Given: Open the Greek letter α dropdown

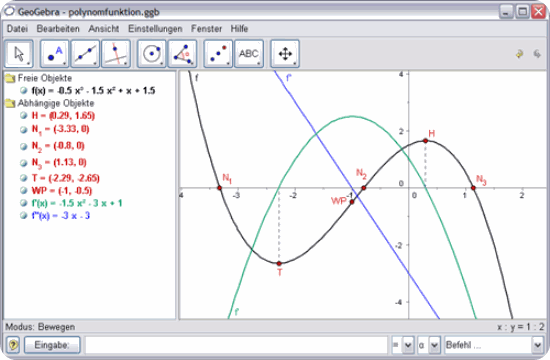Looking at the screenshot, I should [434, 345].
